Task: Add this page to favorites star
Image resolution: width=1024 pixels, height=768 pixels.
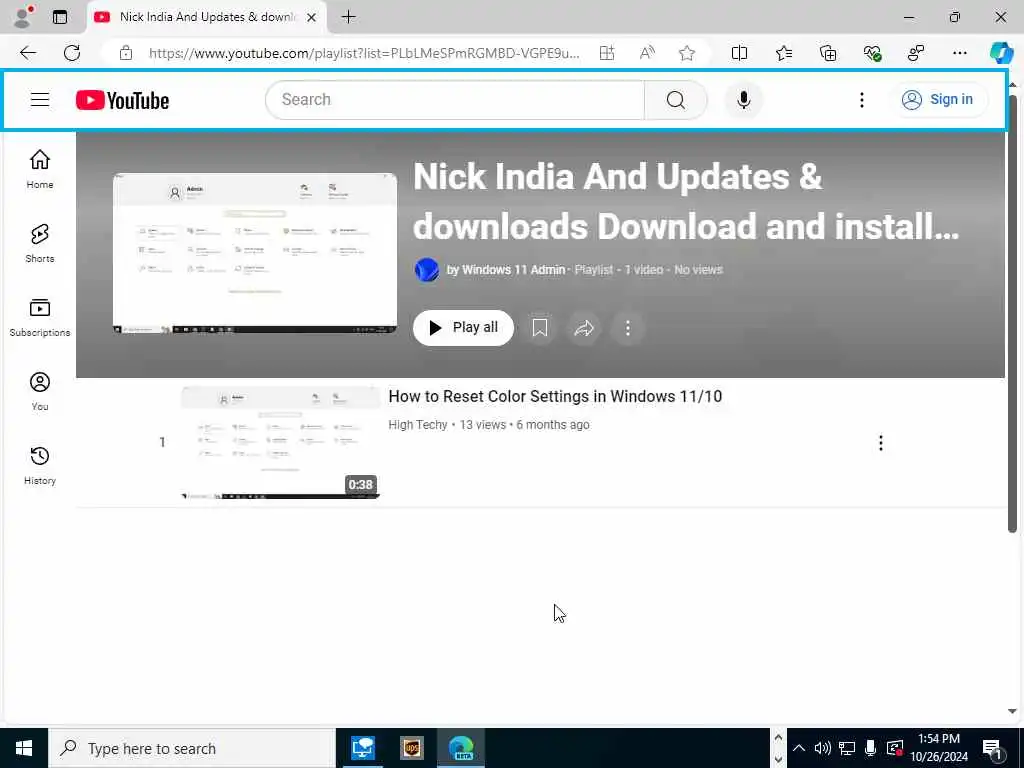Action: click(x=686, y=53)
